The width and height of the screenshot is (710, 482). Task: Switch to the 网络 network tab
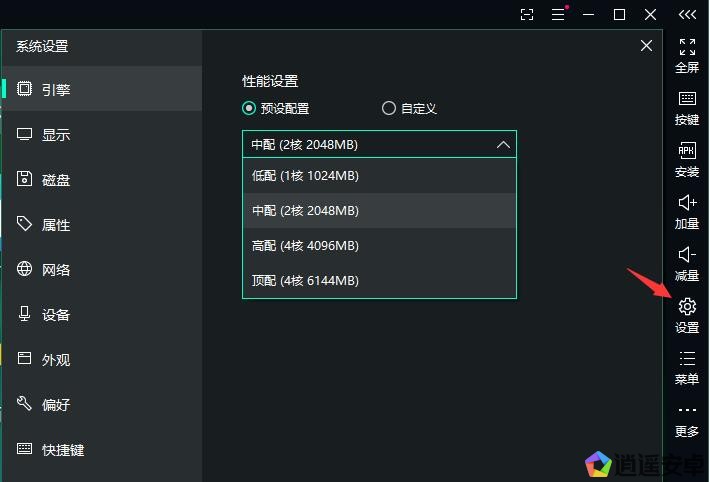[56, 270]
